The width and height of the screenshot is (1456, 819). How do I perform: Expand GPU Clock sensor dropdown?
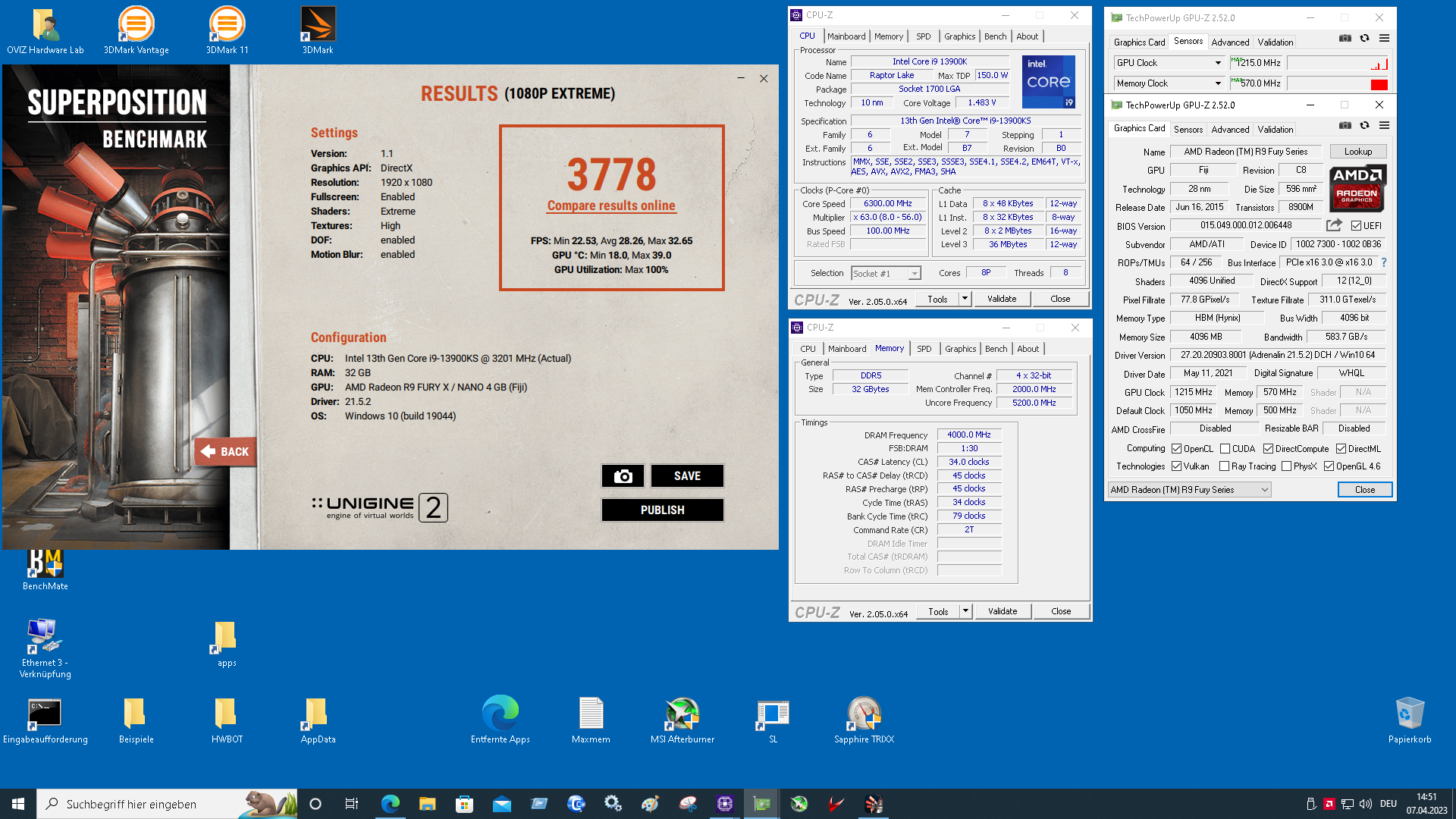pos(1218,63)
